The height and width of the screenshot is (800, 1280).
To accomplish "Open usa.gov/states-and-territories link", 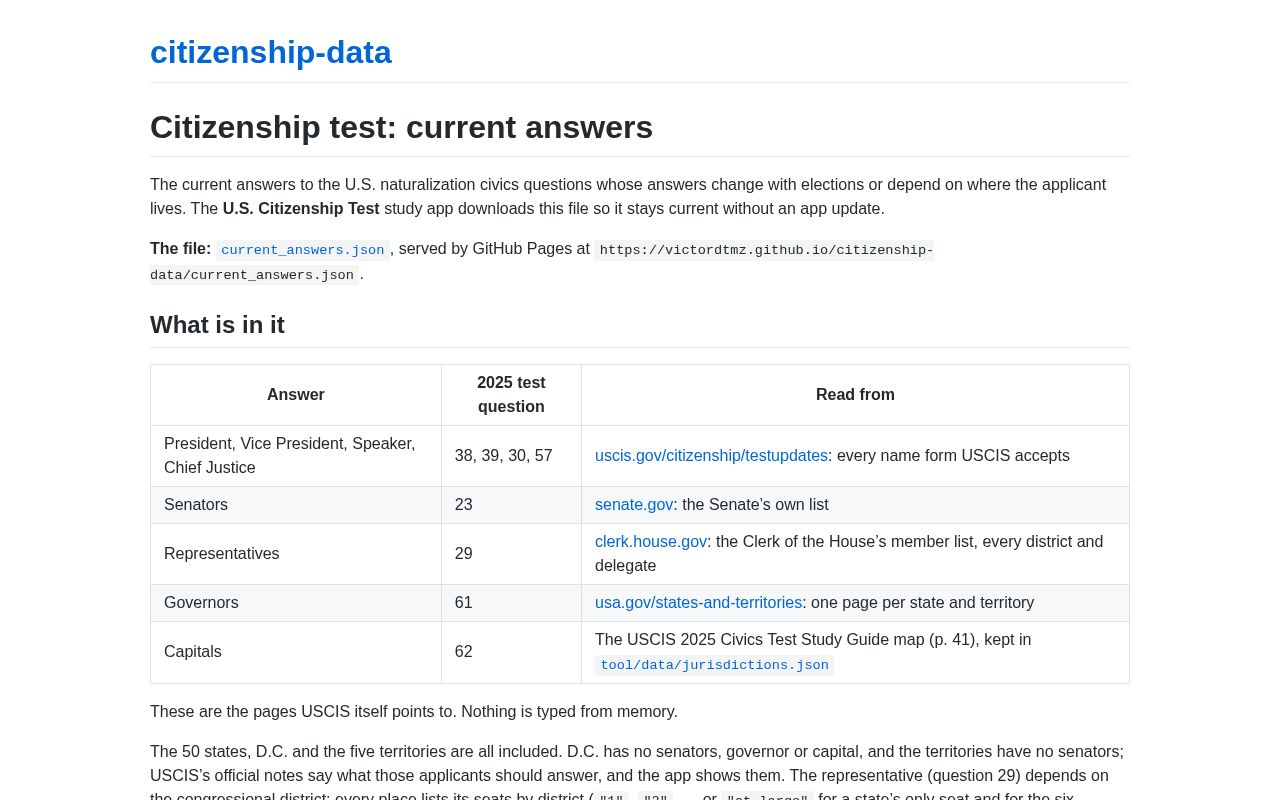I will 698,603.
